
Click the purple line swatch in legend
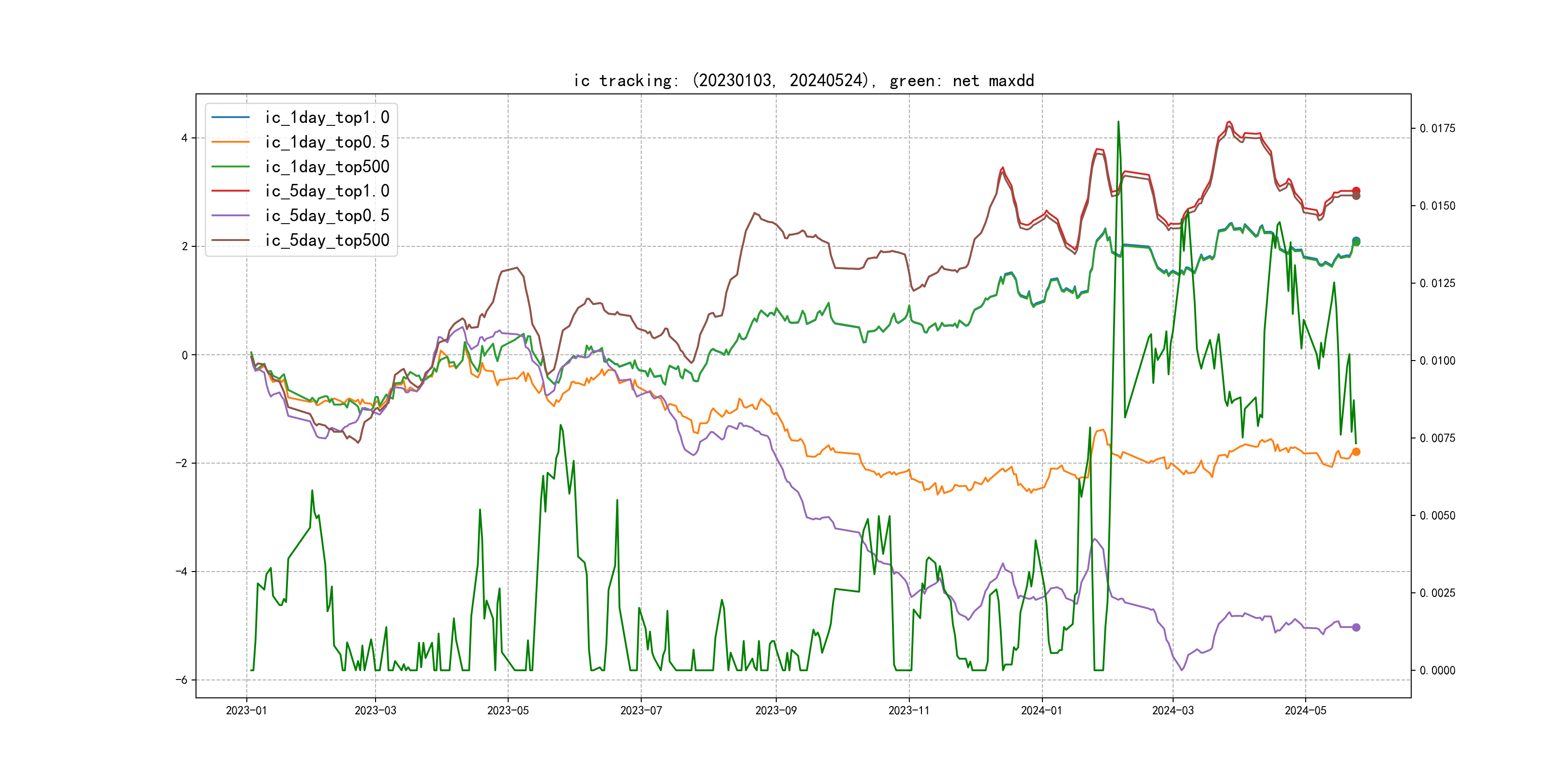point(230,215)
